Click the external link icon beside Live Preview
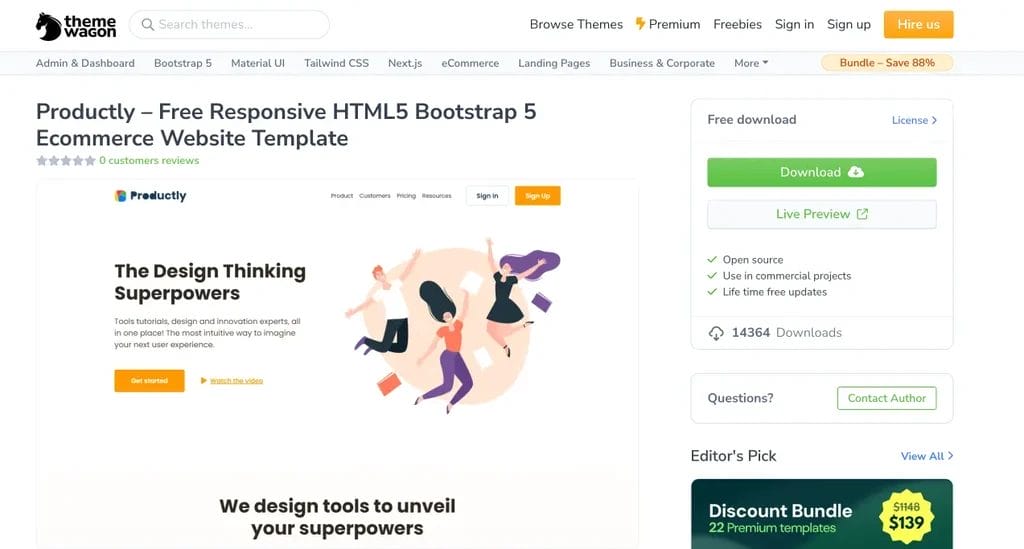Screen dimensions: 1024x549 (x=862, y=213)
